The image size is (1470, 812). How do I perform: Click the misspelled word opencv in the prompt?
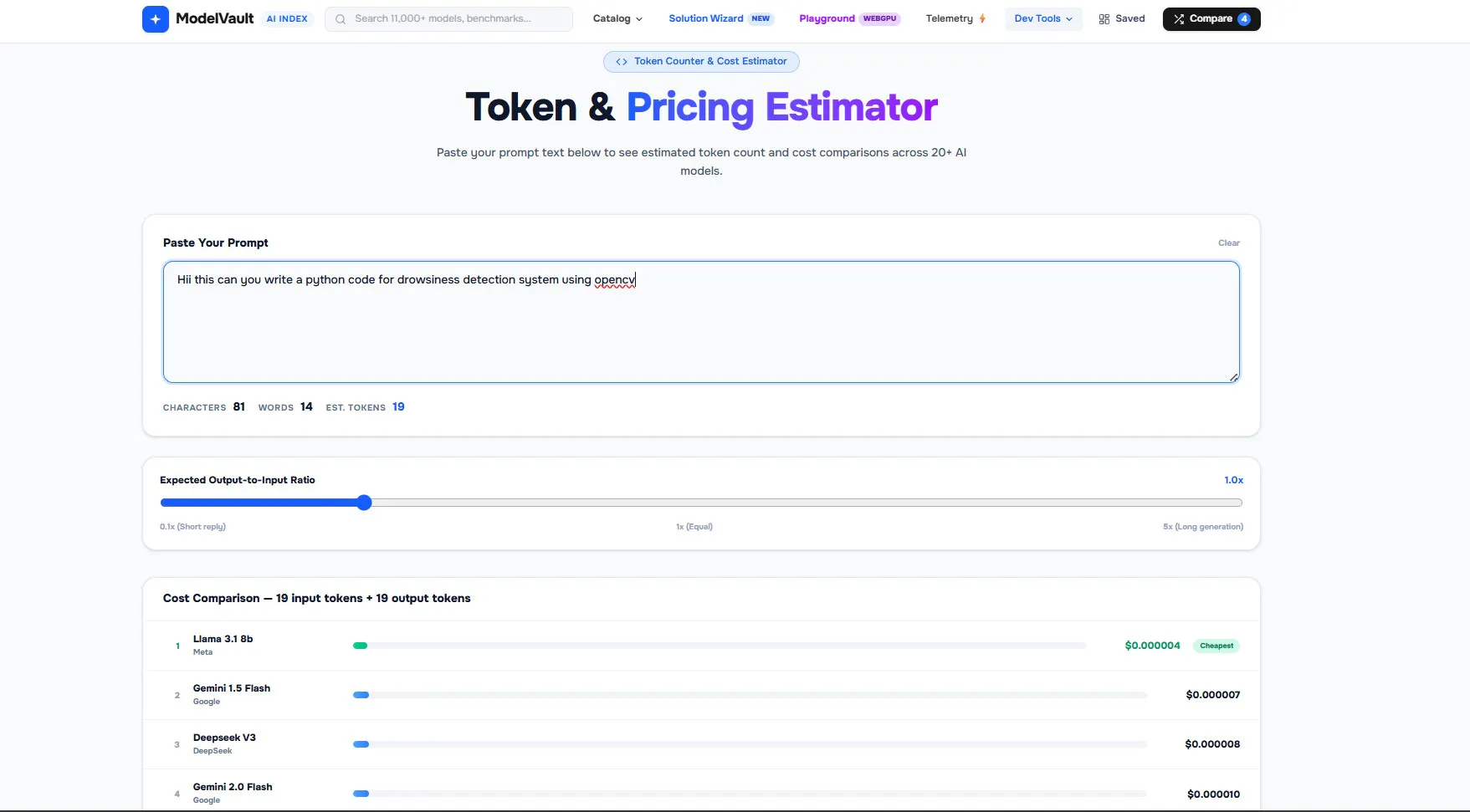coord(615,280)
